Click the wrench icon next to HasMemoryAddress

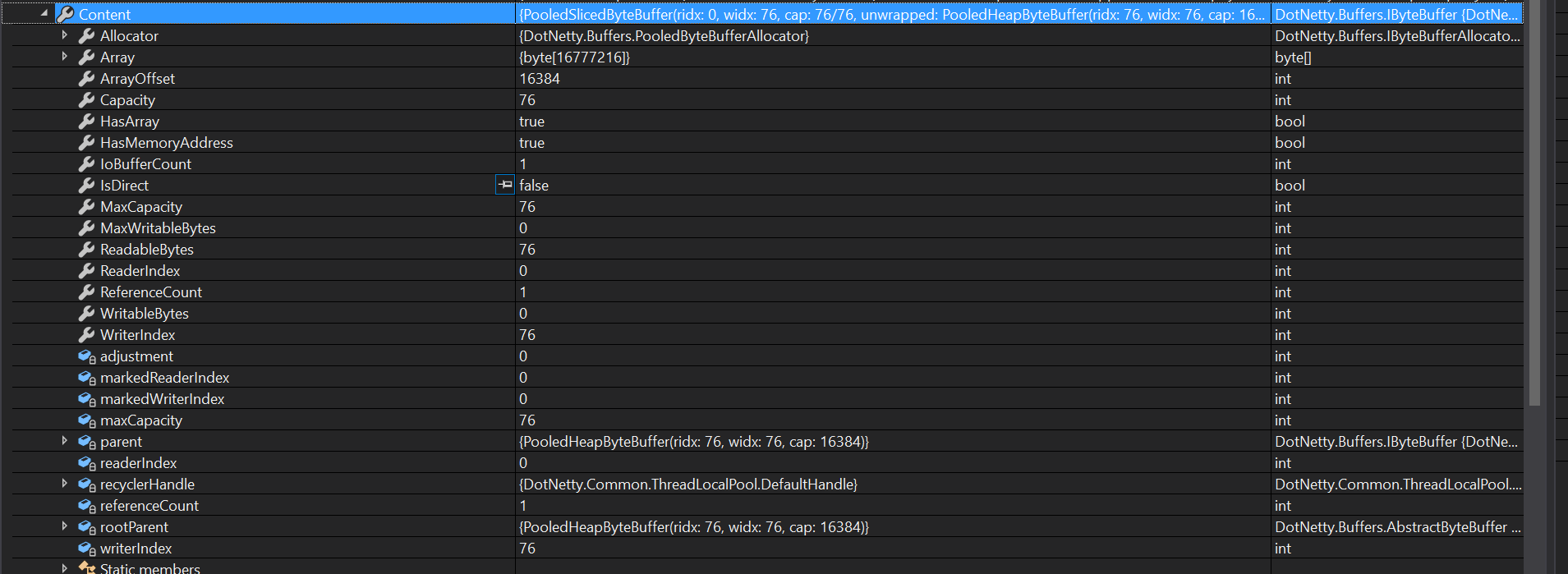[x=87, y=142]
